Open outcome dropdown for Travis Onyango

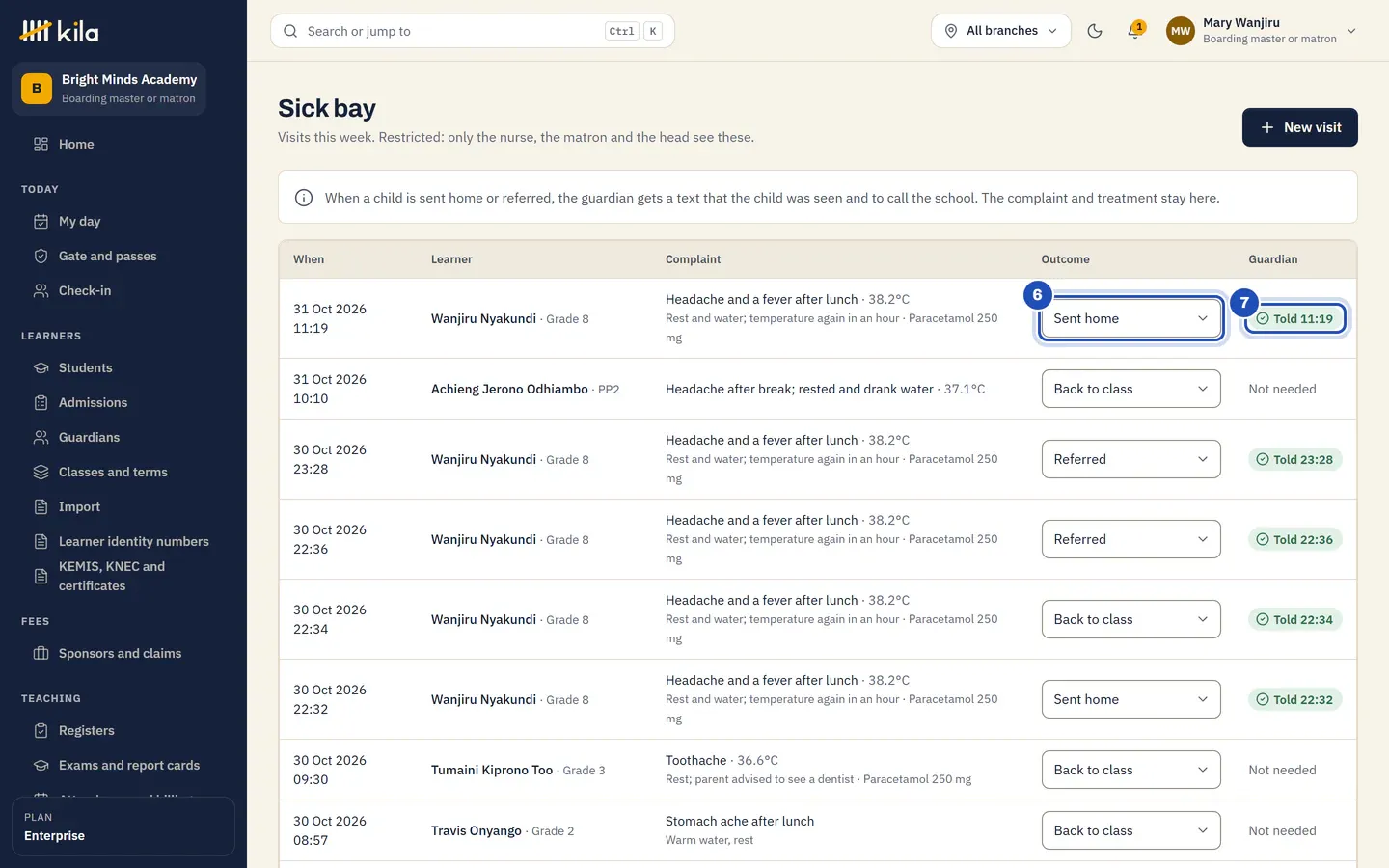1130,830
